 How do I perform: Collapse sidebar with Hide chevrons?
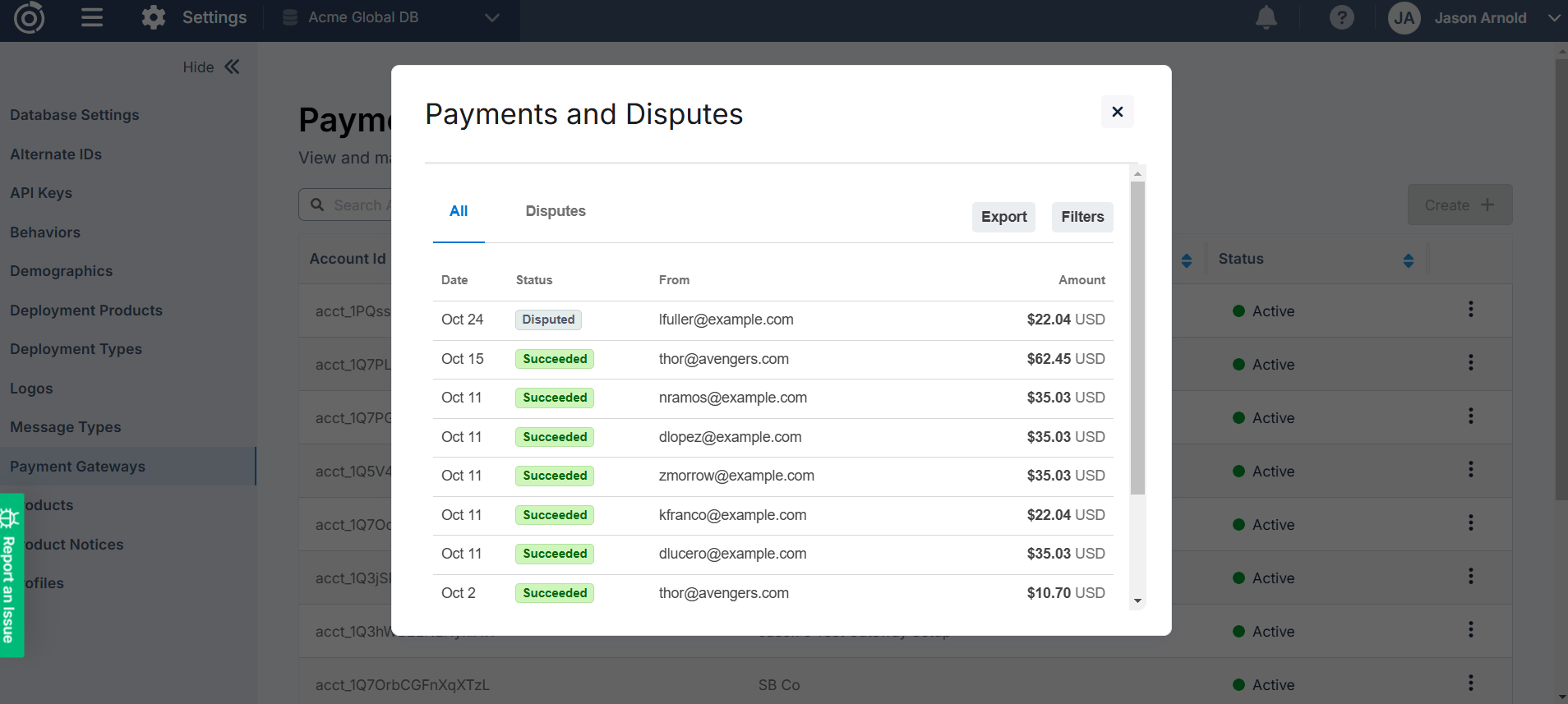232,67
